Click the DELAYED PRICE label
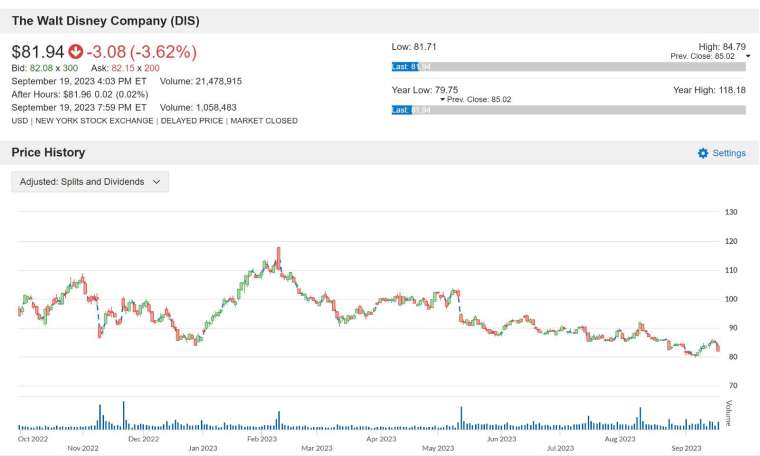This screenshot has width=760, height=456. [192, 121]
